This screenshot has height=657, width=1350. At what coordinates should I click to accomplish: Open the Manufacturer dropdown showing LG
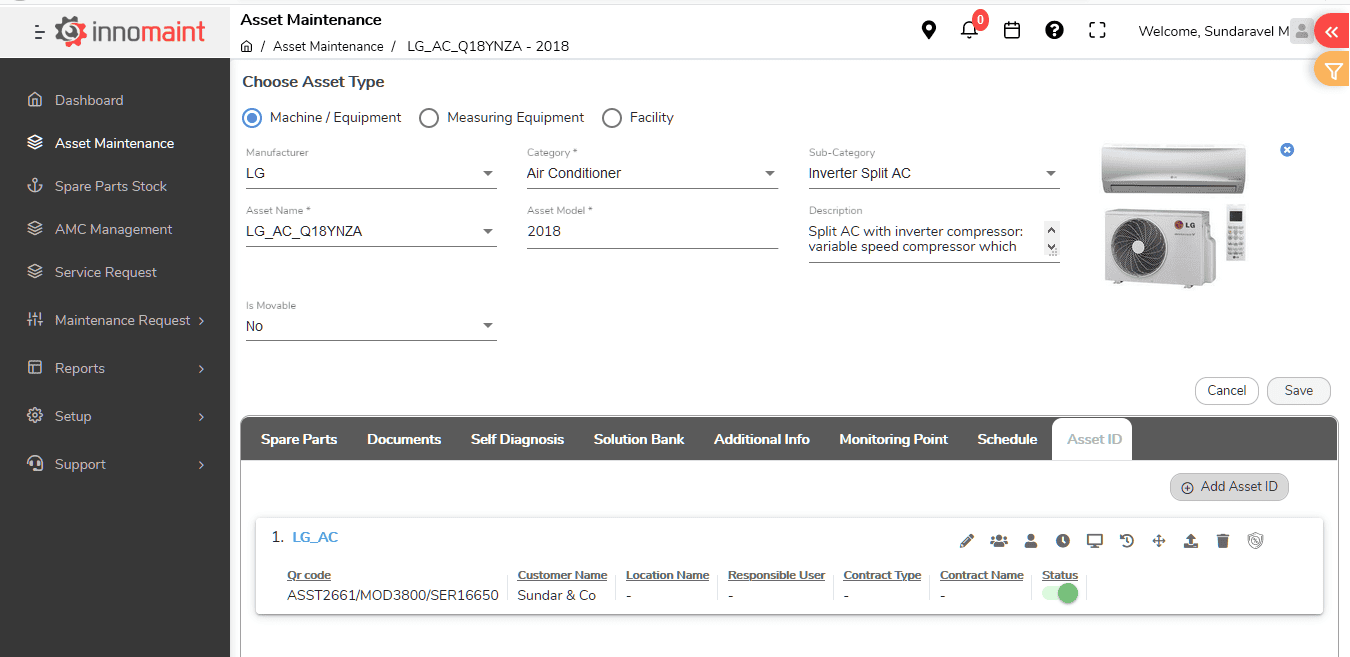[488, 173]
